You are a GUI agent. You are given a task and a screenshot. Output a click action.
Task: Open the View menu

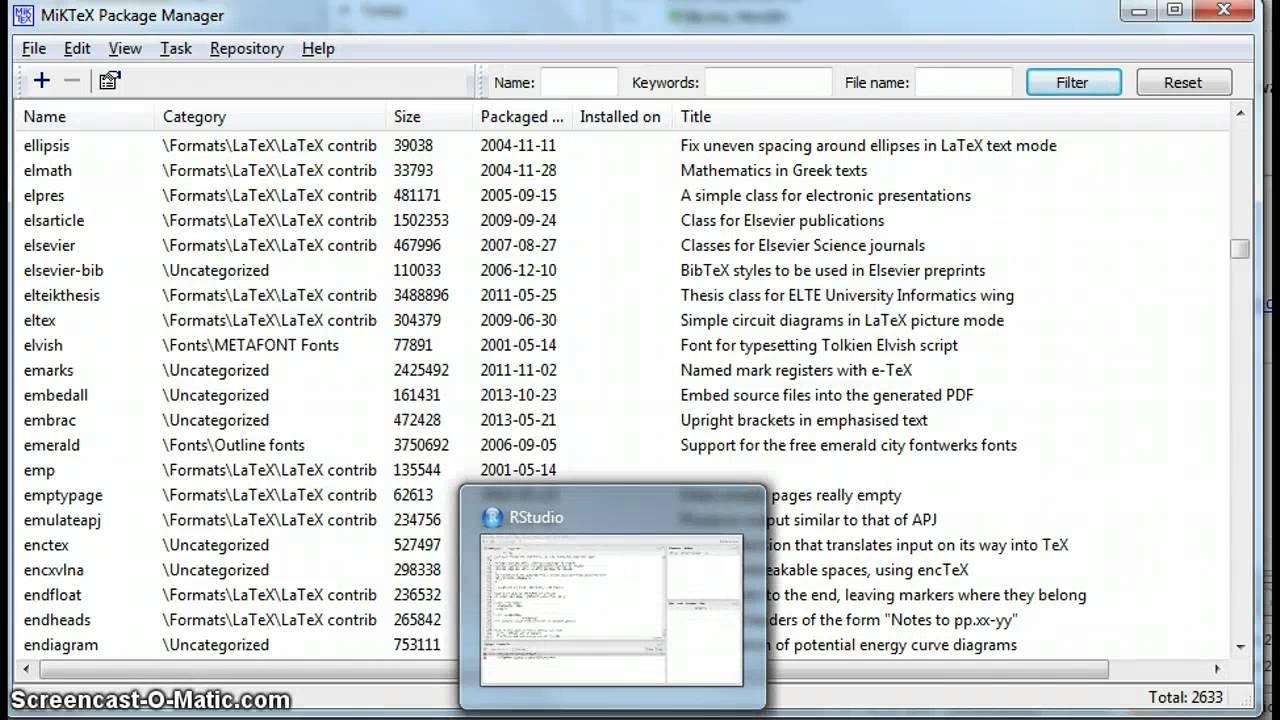[125, 48]
